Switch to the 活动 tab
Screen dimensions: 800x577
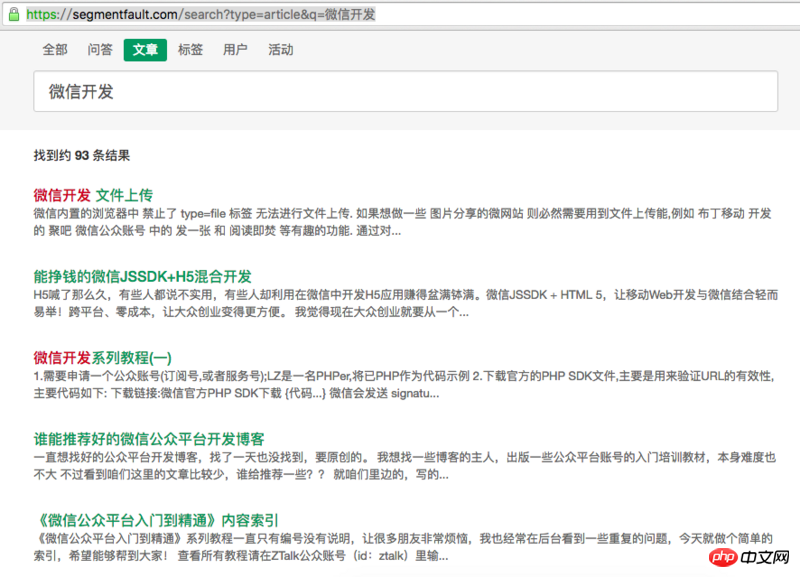pos(281,50)
